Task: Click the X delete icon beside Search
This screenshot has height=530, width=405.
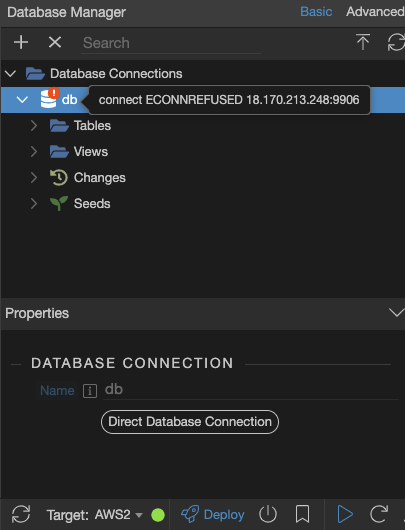Action: (55, 43)
